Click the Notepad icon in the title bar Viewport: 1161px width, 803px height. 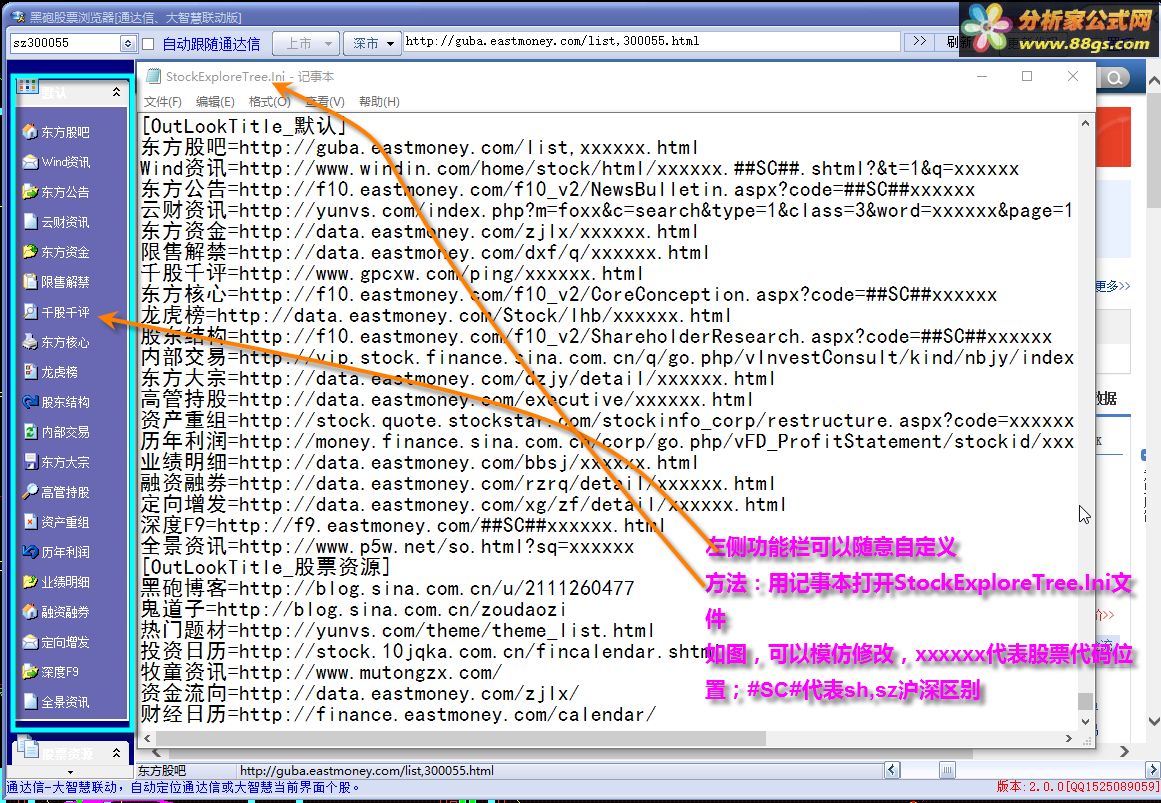click(153, 76)
